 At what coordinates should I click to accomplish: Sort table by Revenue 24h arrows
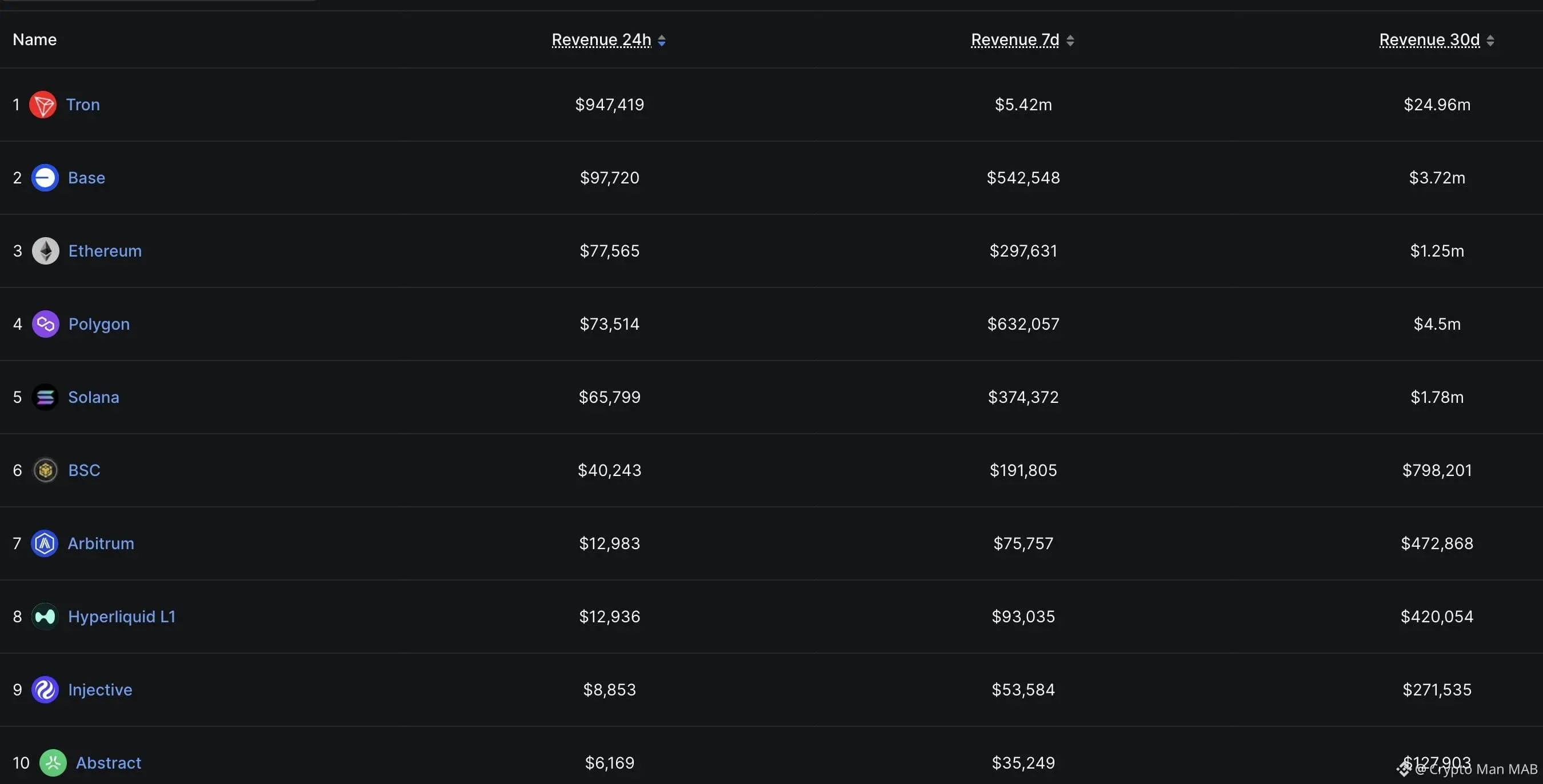(x=662, y=40)
